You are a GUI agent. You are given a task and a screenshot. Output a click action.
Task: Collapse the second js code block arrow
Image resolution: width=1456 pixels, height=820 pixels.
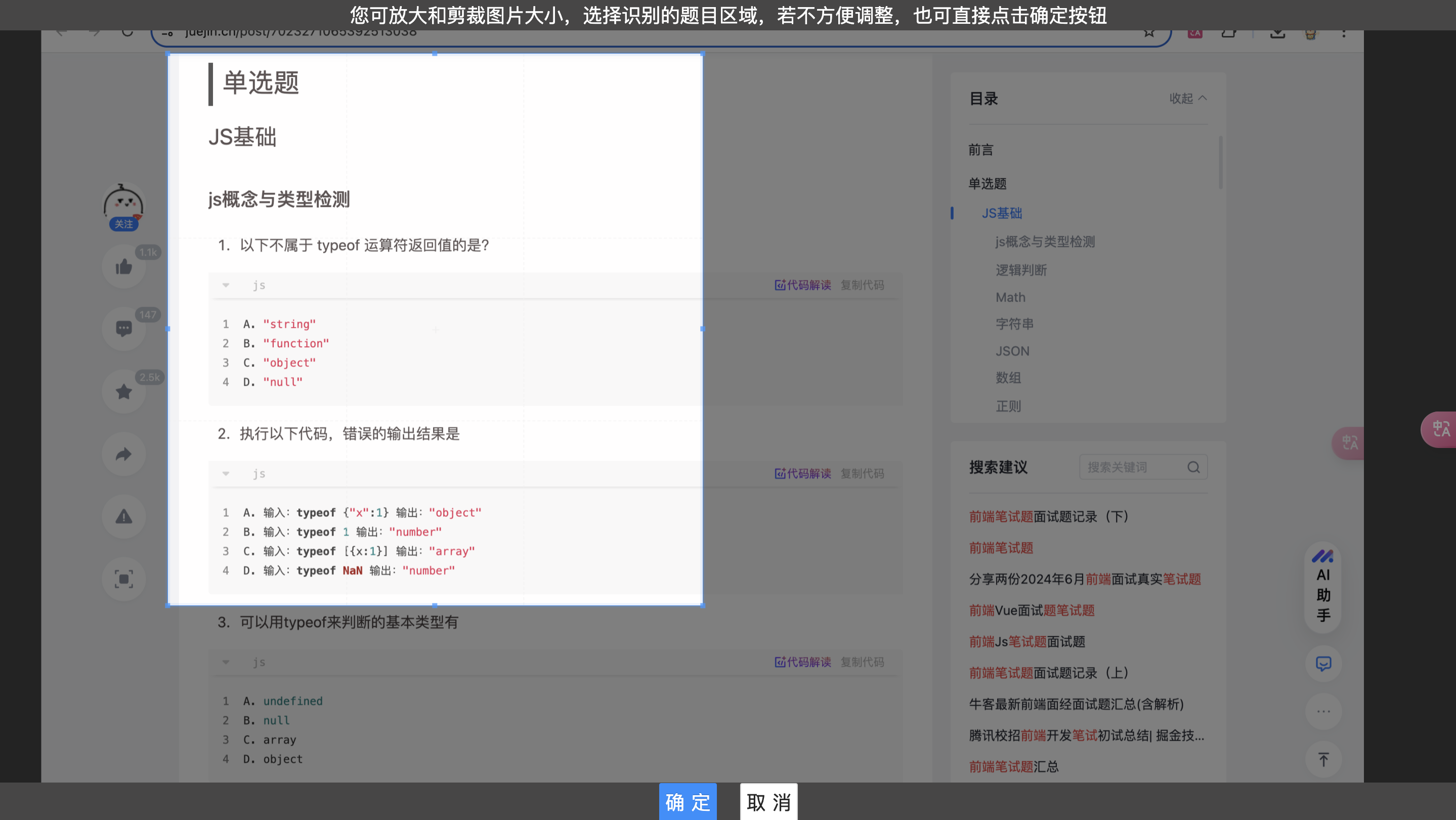pyautogui.click(x=226, y=473)
